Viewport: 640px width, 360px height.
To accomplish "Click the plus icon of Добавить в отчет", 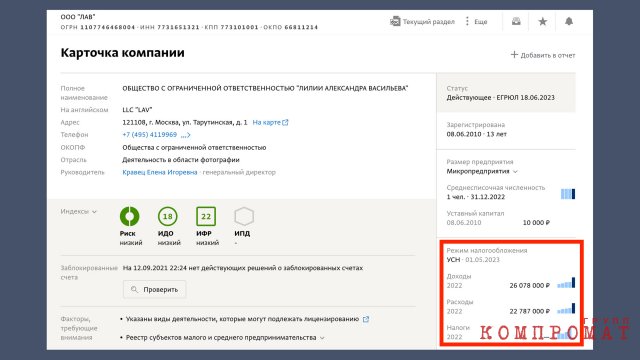I will 514,55.
